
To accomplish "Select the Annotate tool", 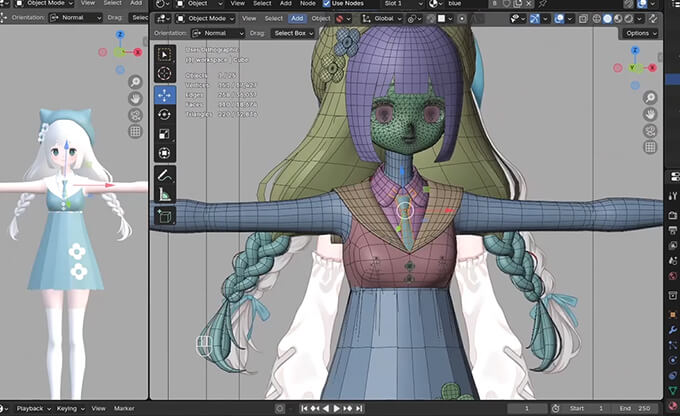I will pyautogui.click(x=164, y=175).
